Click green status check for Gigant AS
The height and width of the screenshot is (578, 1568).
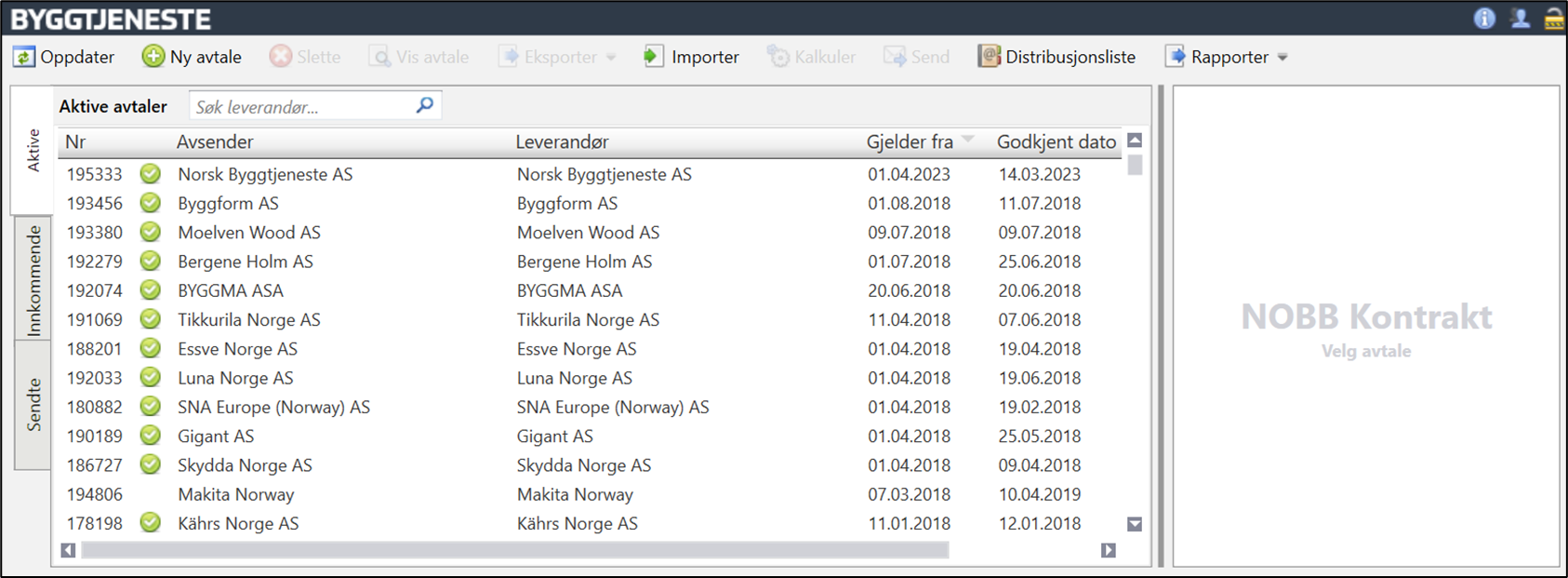[150, 436]
